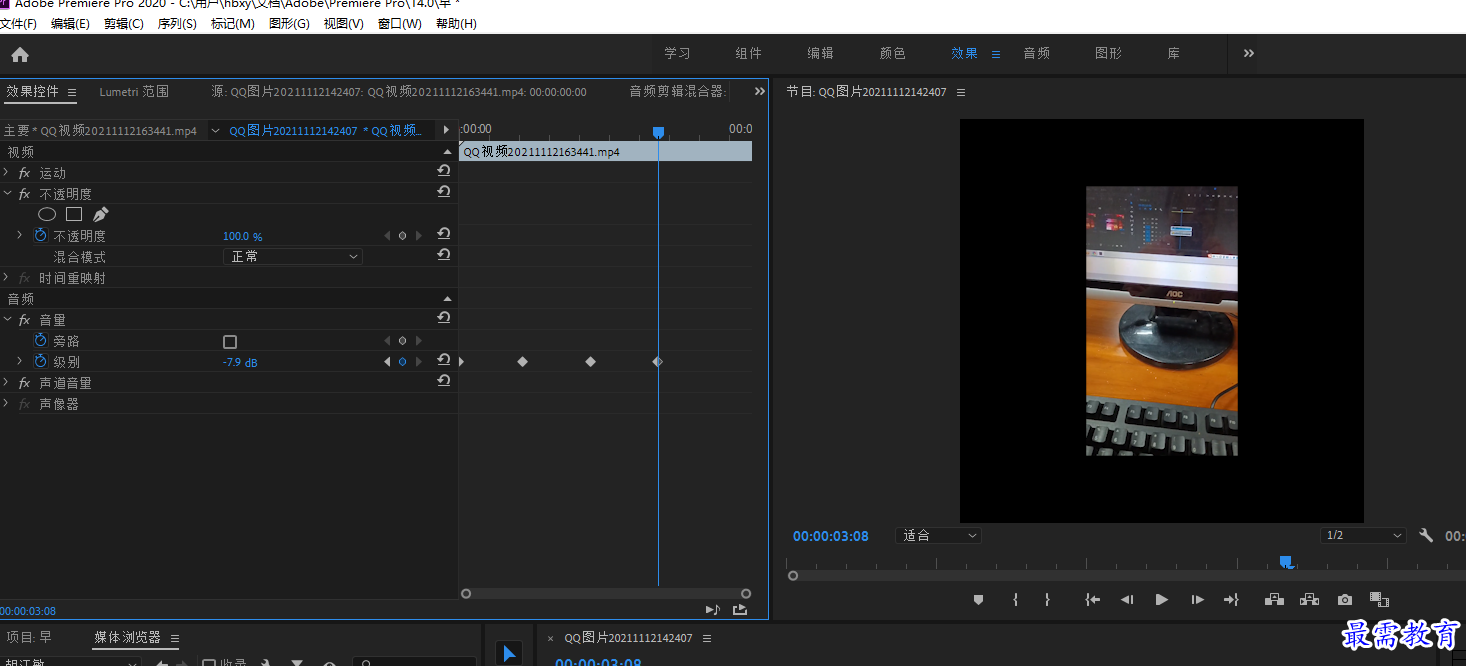Step back one frame
Image resolution: width=1466 pixels, height=666 pixels.
1127,600
